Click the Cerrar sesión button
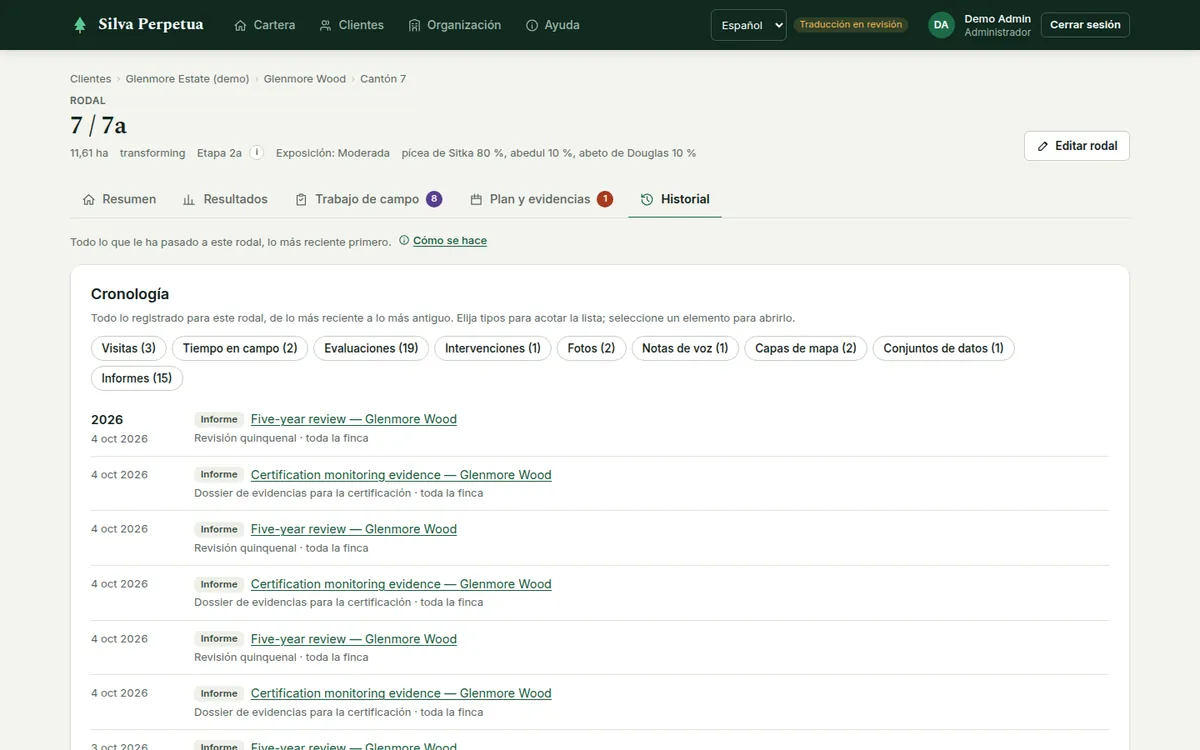Viewport: 1200px width, 750px height. tap(1085, 25)
